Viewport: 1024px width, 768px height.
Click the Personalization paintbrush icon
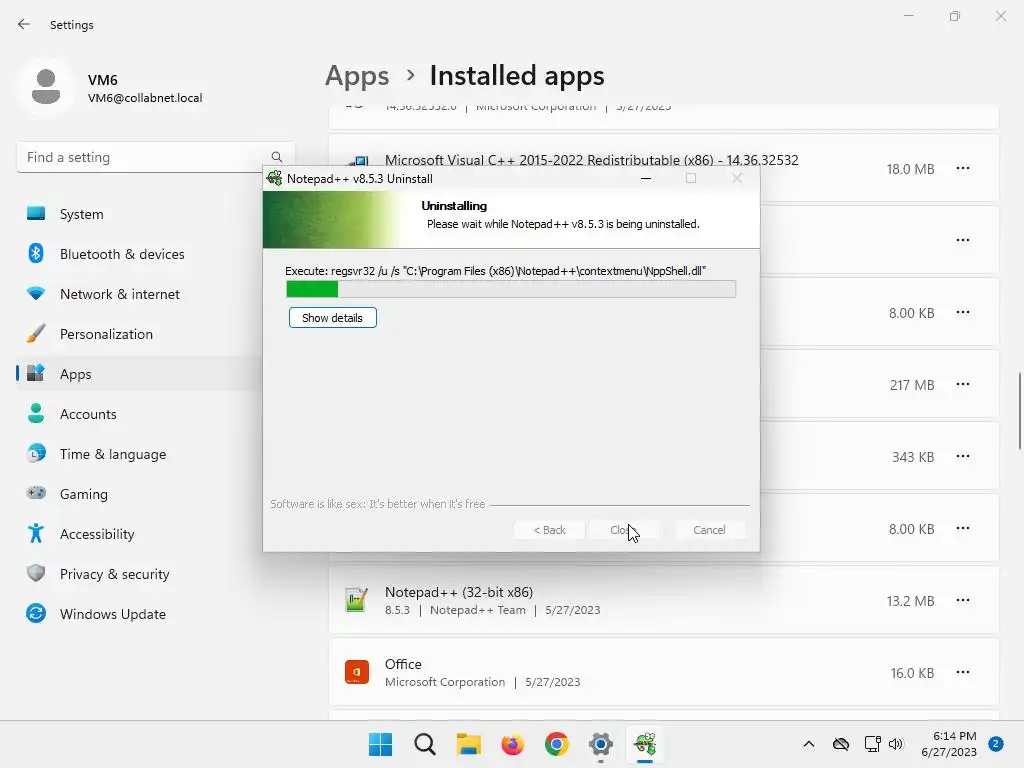tap(36, 333)
